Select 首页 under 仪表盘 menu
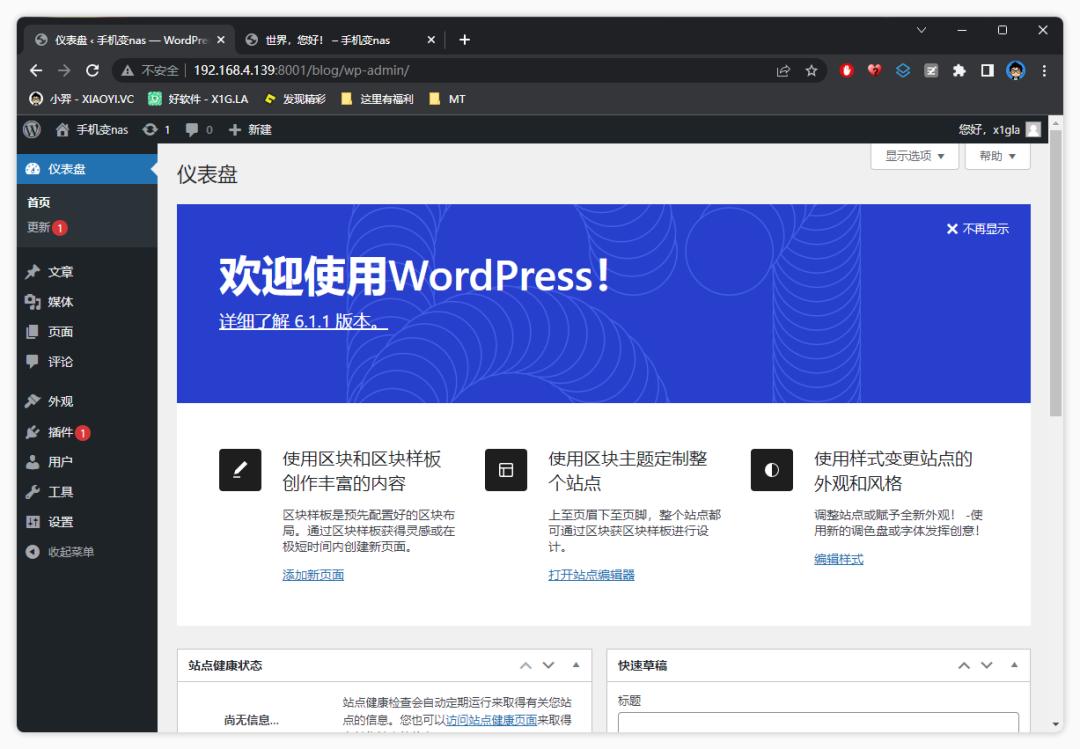The height and width of the screenshot is (749, 1080). tap(38, 202)
